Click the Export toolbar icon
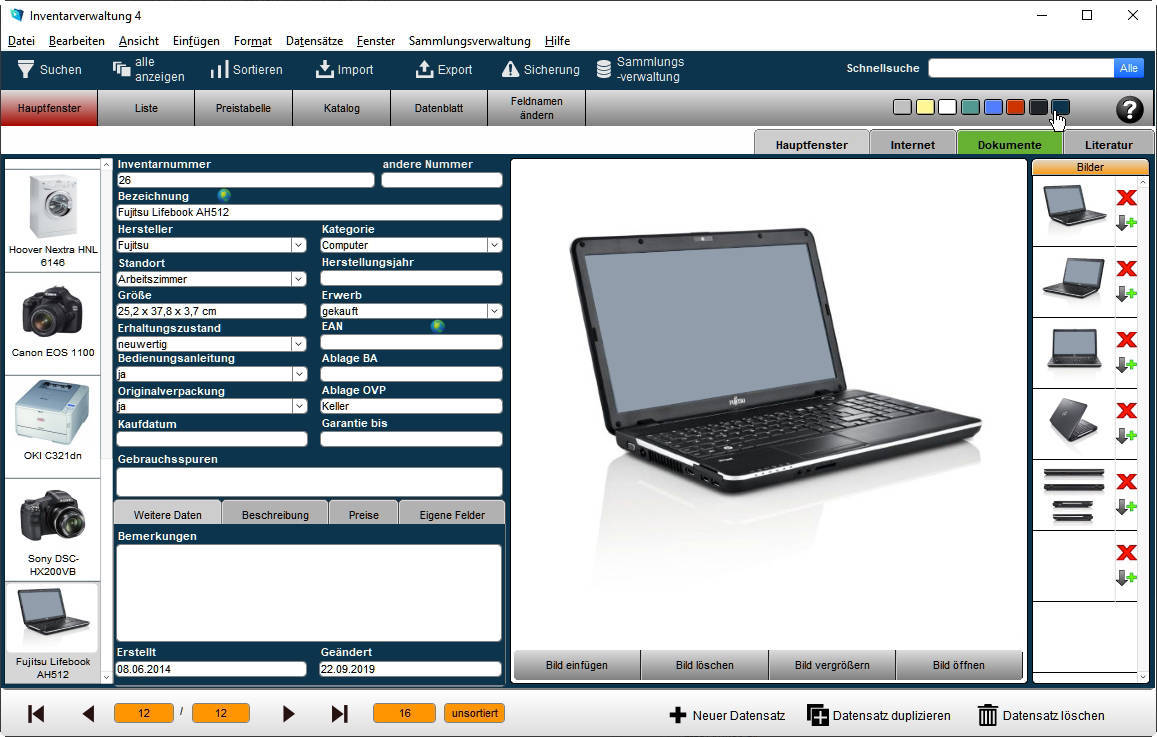Viewport: 1157px width, 737px height. pos(424,69)
